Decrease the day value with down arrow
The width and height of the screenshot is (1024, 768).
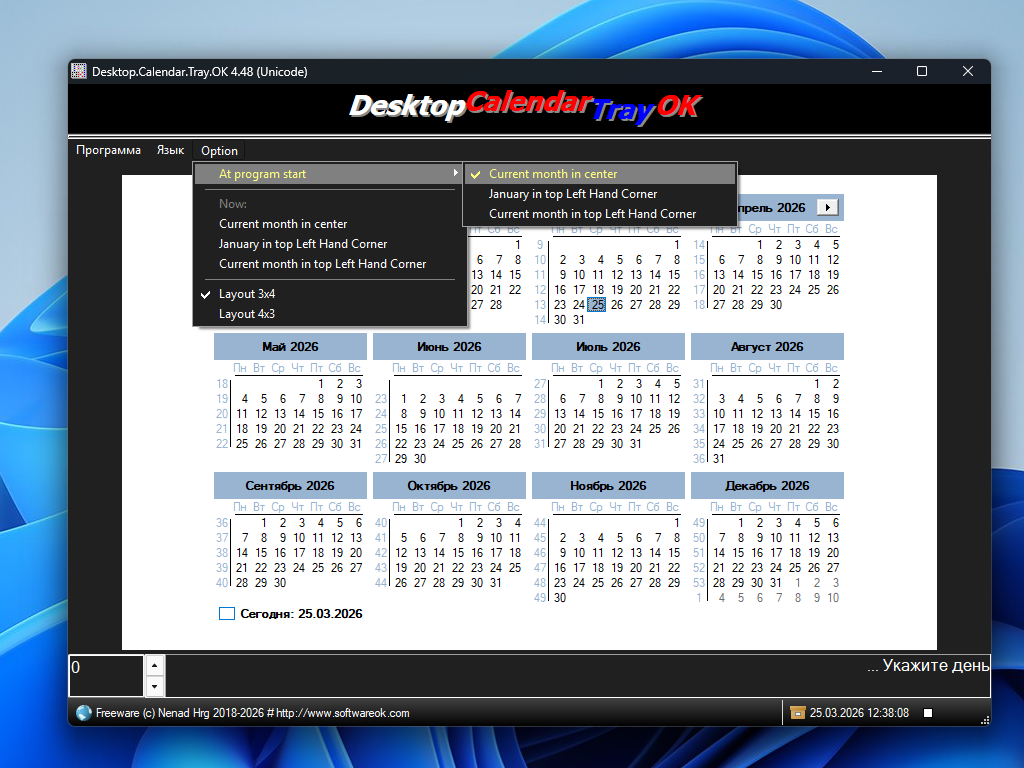coord(154,686)
